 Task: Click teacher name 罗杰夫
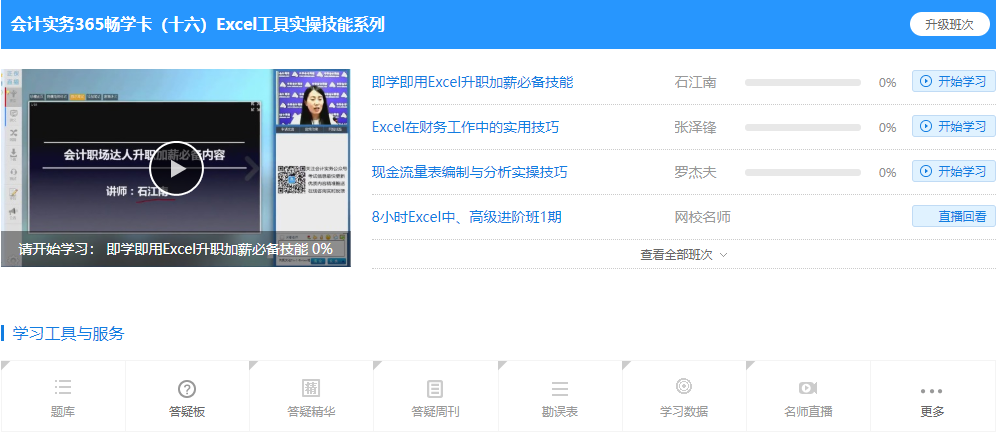(x=695, y=173)
